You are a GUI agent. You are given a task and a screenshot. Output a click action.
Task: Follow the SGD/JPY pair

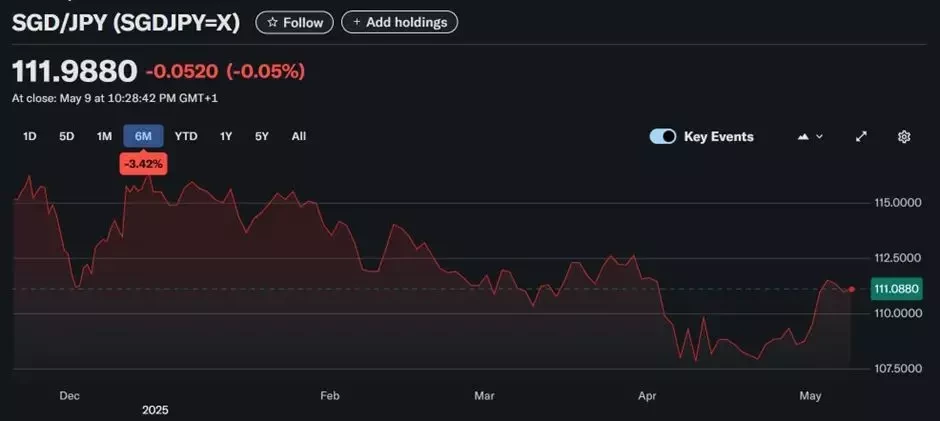pyautogui.click(x=294, y=22)
